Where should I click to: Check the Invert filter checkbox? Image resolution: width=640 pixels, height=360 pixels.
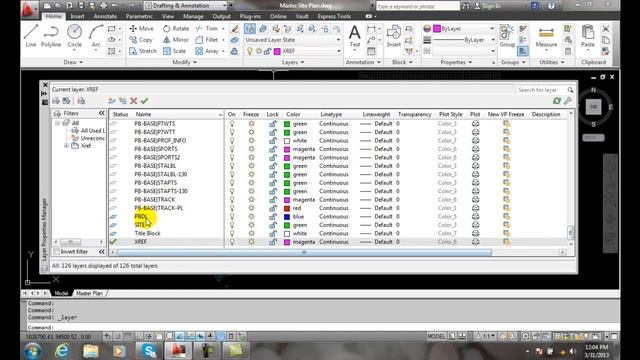click(57, 252)
